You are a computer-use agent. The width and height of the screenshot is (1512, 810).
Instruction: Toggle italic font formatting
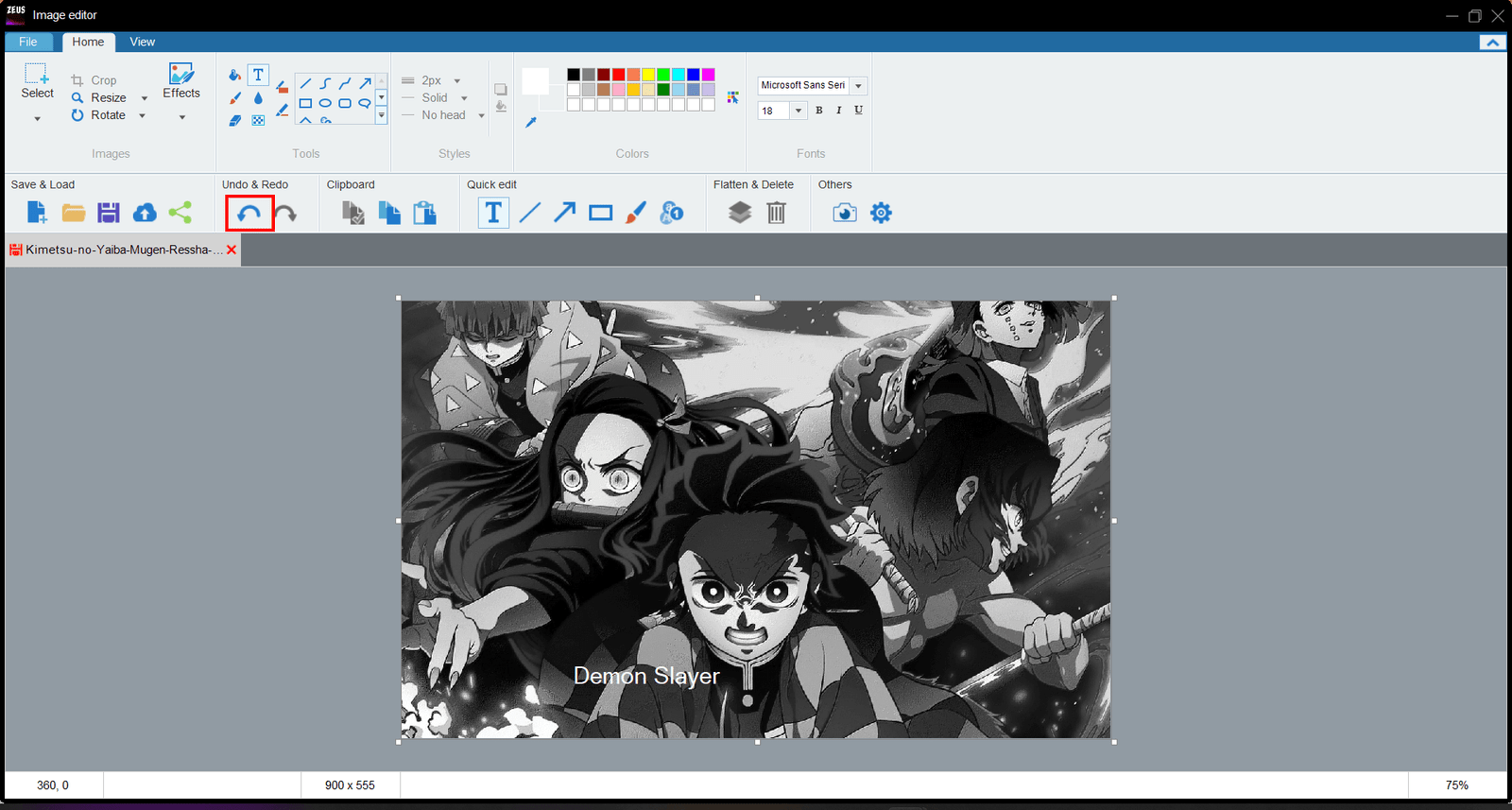[x=839, y=111]
